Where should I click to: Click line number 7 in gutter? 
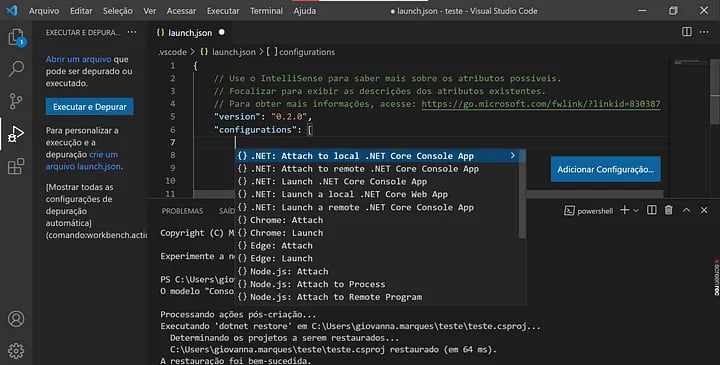172,142
